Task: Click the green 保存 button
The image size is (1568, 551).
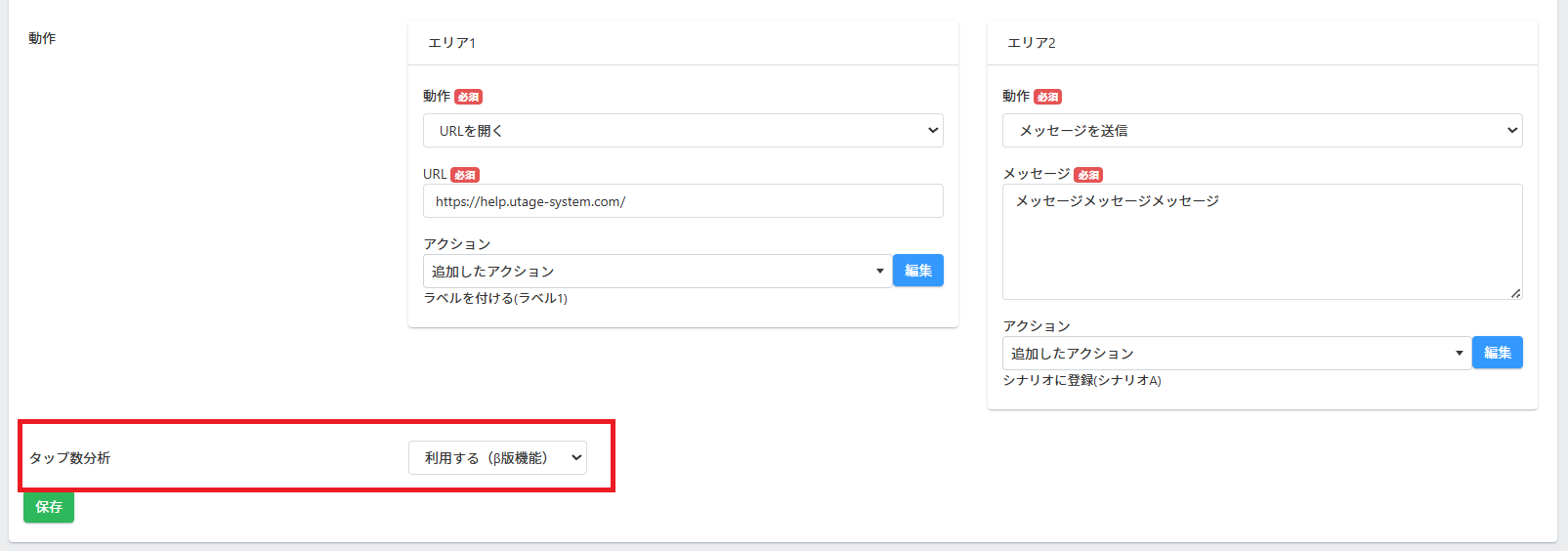Action: [49, 507]
